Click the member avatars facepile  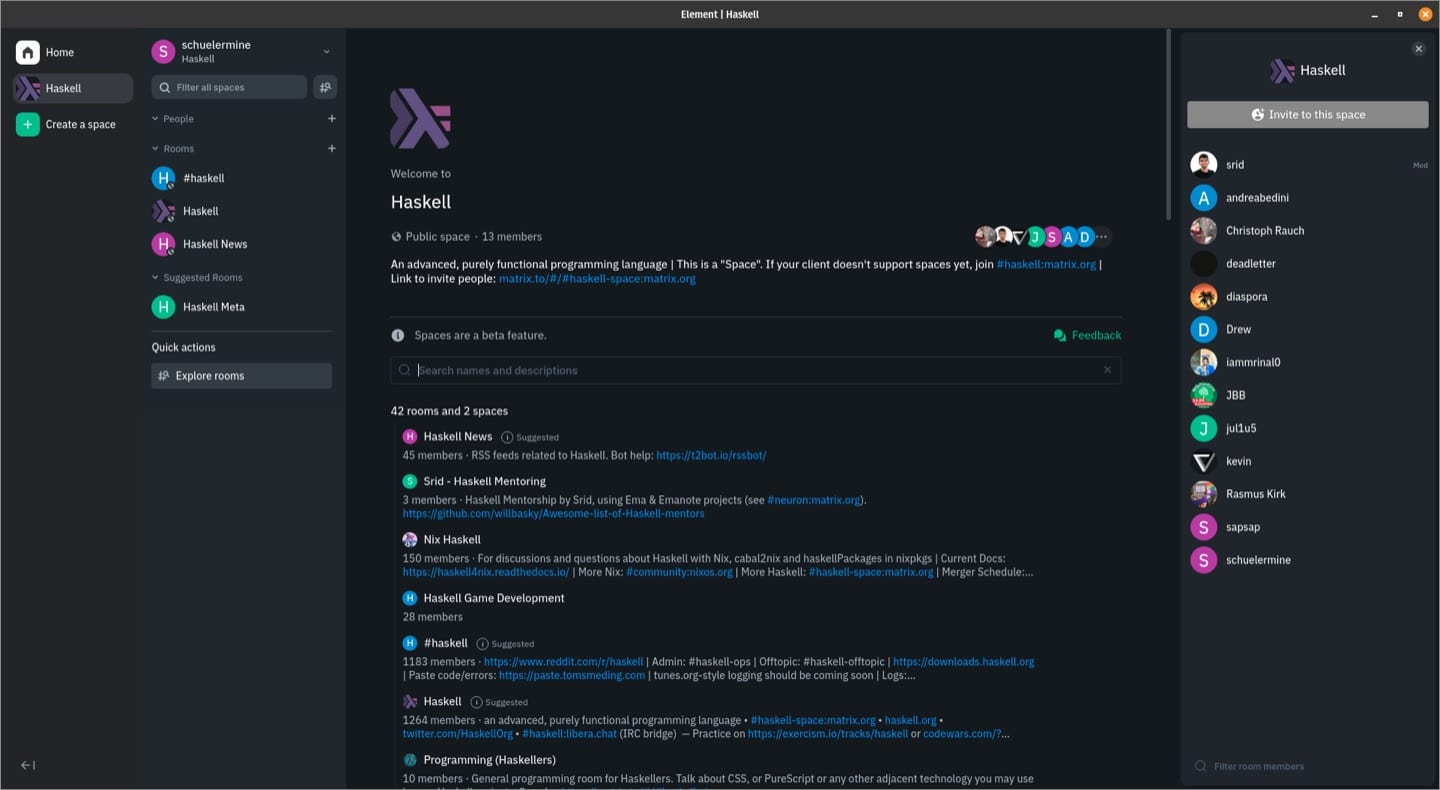(1043, 237)
